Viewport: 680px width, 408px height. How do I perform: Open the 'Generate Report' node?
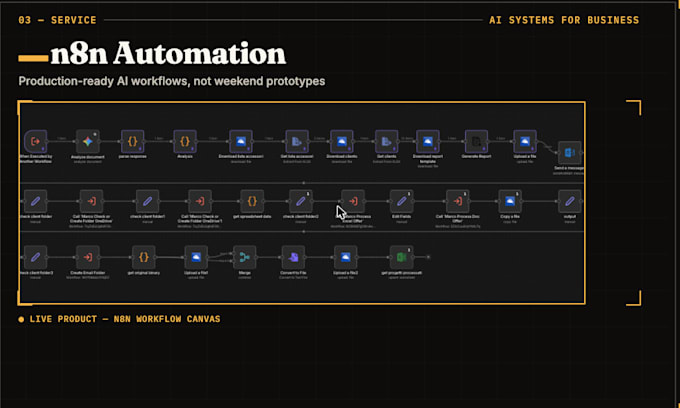click(476, 141)
